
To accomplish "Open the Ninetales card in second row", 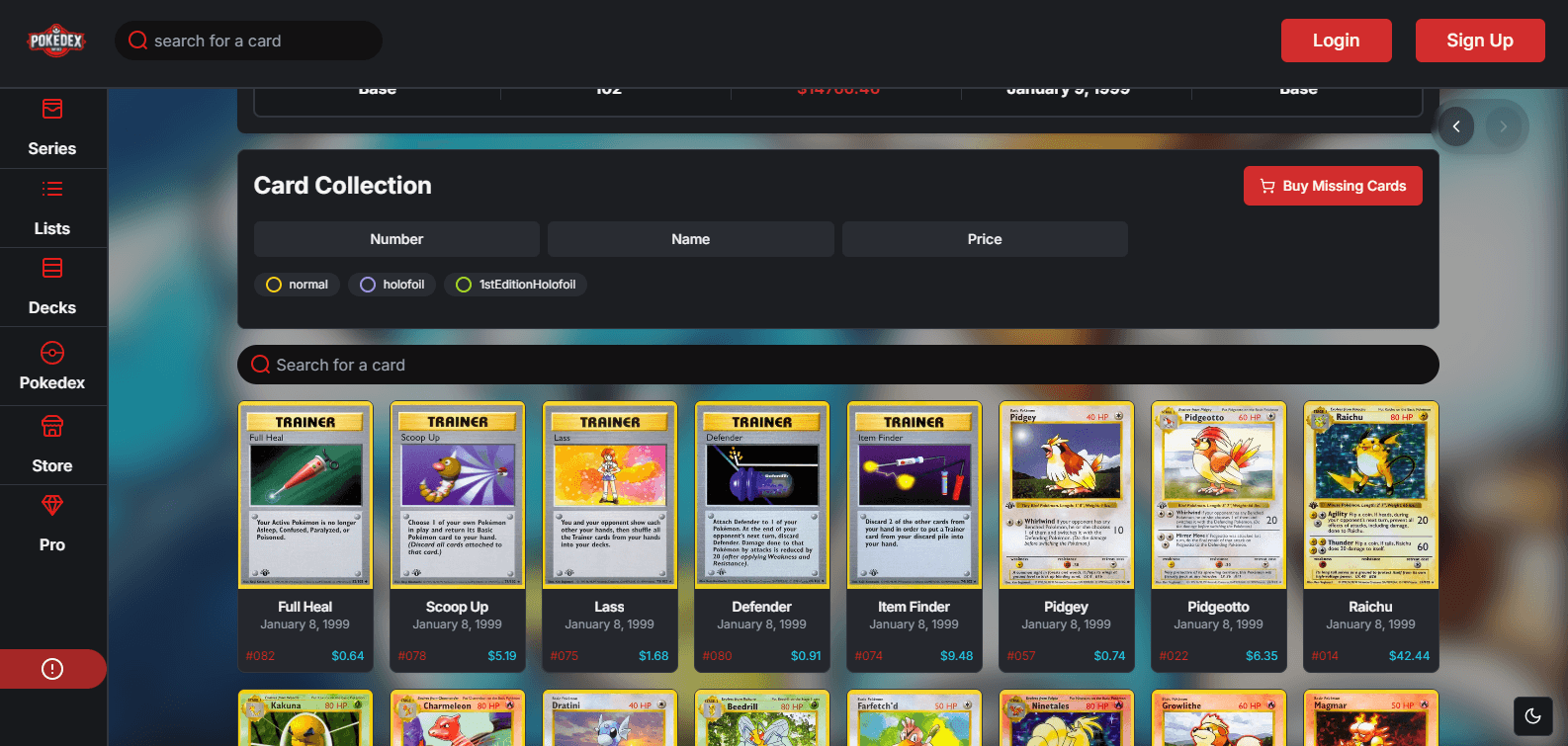I will [x=1067, y=718].
